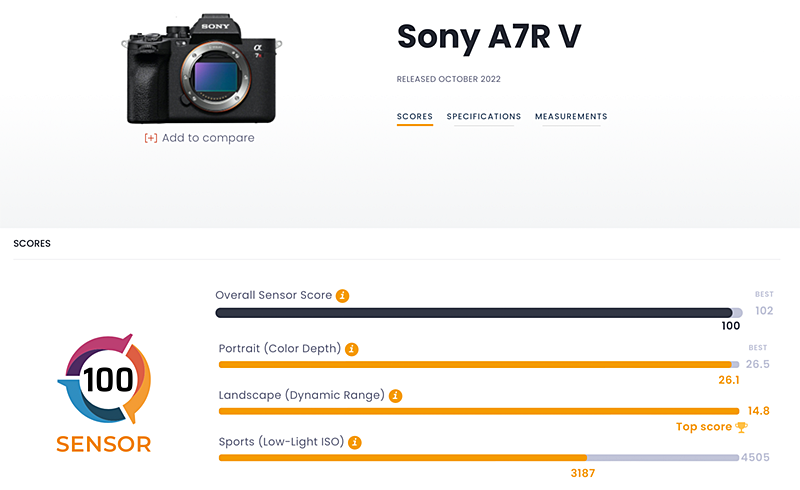Open the MEASUREMENTS tab
This screenshot has height=490, width=800.
coord(571,117)
